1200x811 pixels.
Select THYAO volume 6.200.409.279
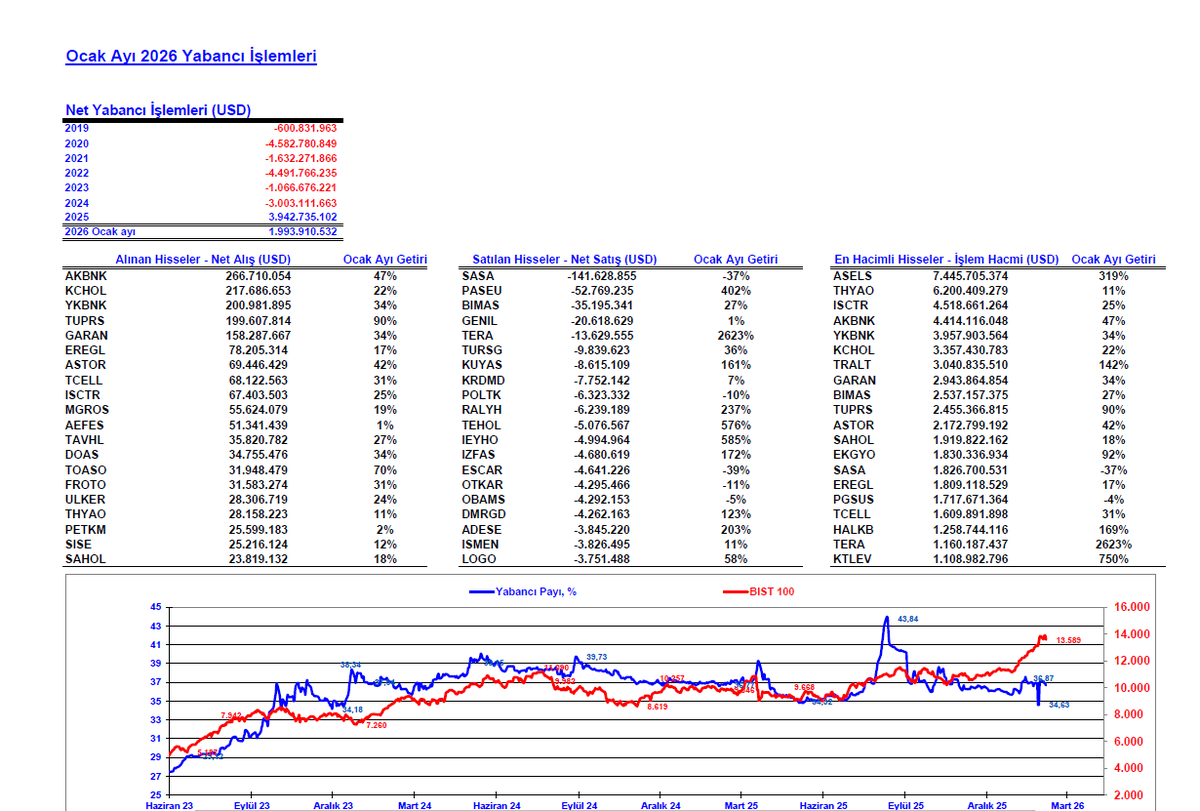[x=970, y=290]
